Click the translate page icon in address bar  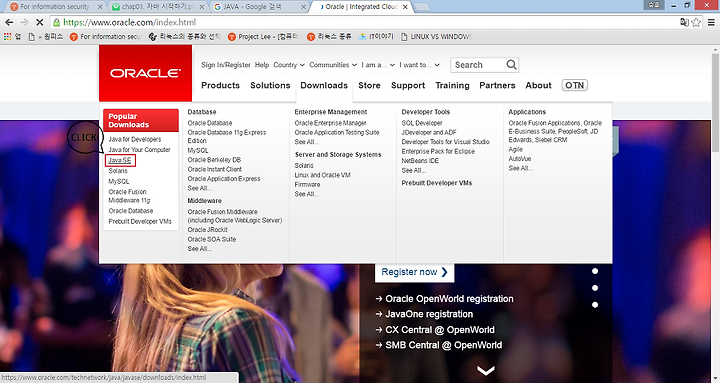(684, 22)
